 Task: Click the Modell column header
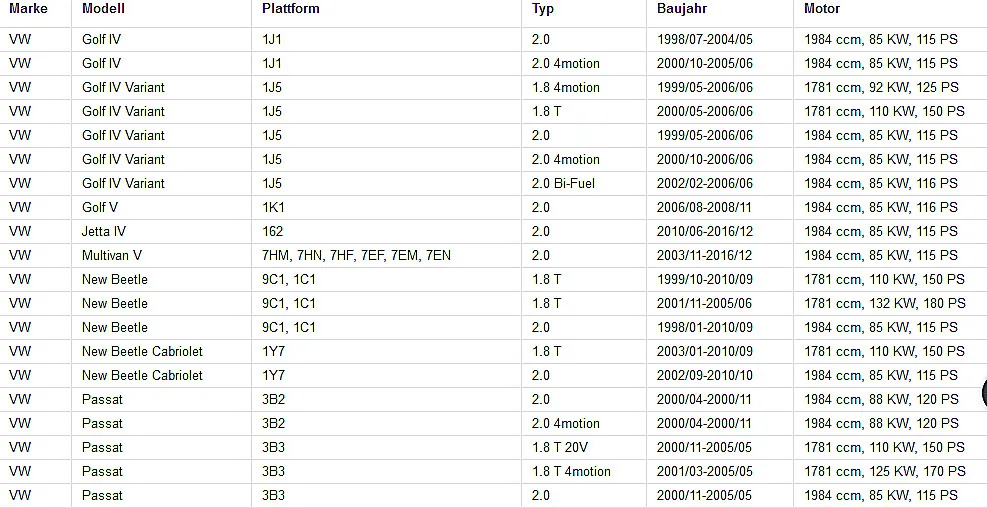coord(103,9)
